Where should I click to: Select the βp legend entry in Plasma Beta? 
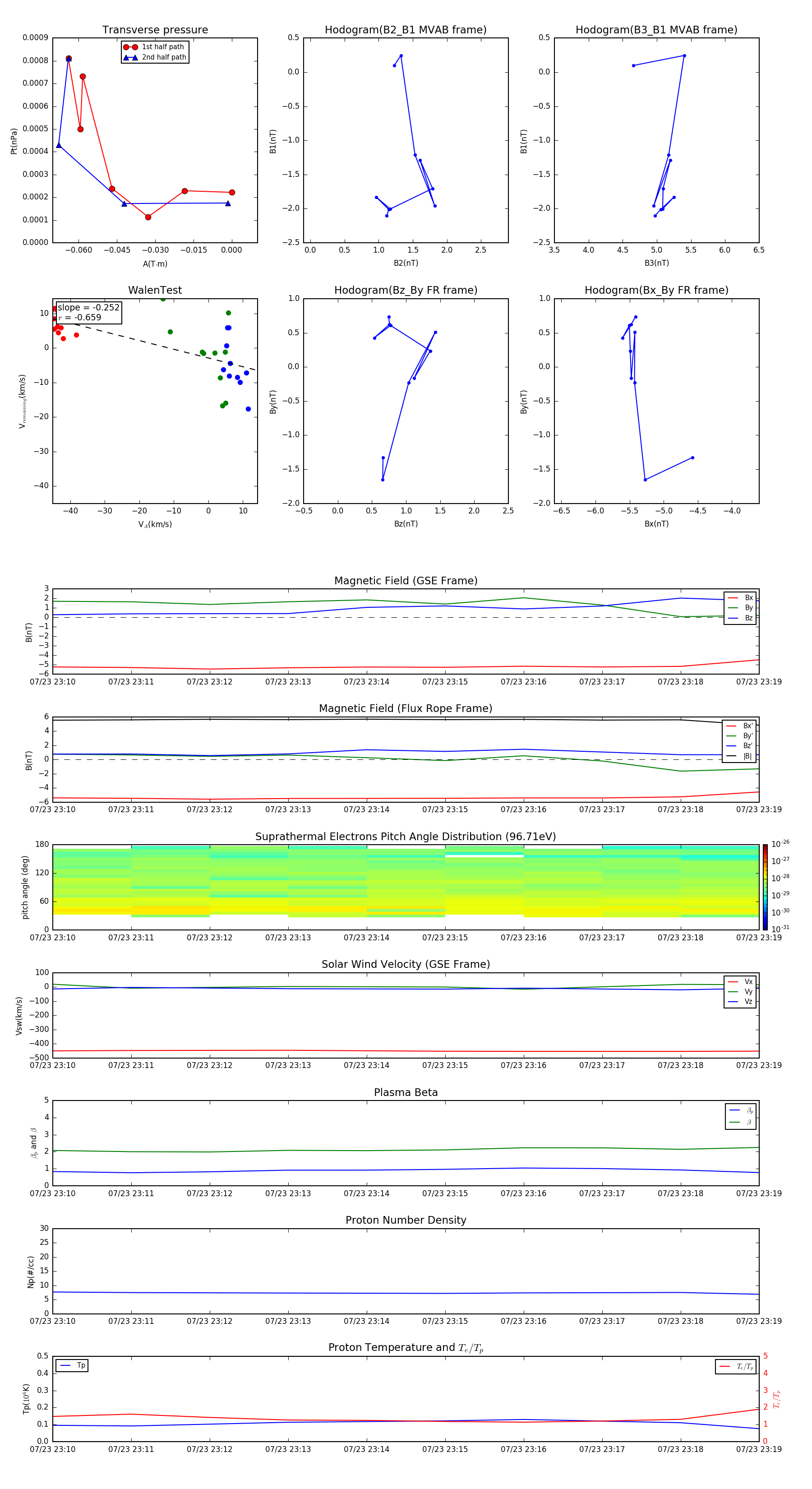[741, 1110]
